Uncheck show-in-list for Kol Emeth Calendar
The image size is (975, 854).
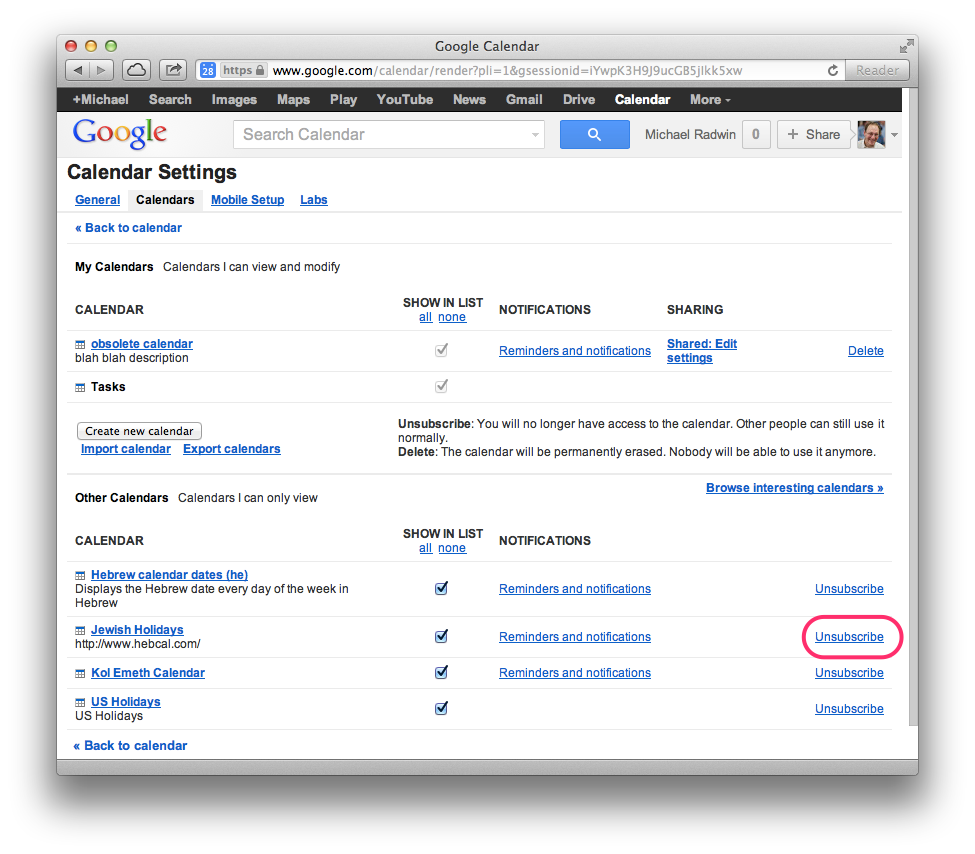[x=441, y=672]
